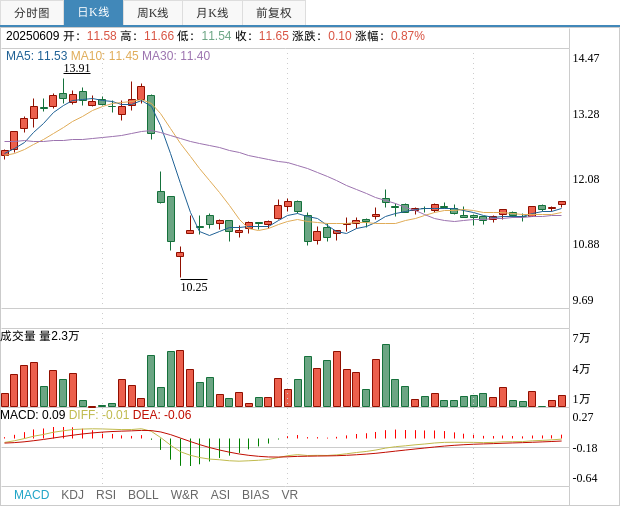The width and height of the screenshot is (620, 506).
Task: Select the ASI indicator
Action: (220, 494)
